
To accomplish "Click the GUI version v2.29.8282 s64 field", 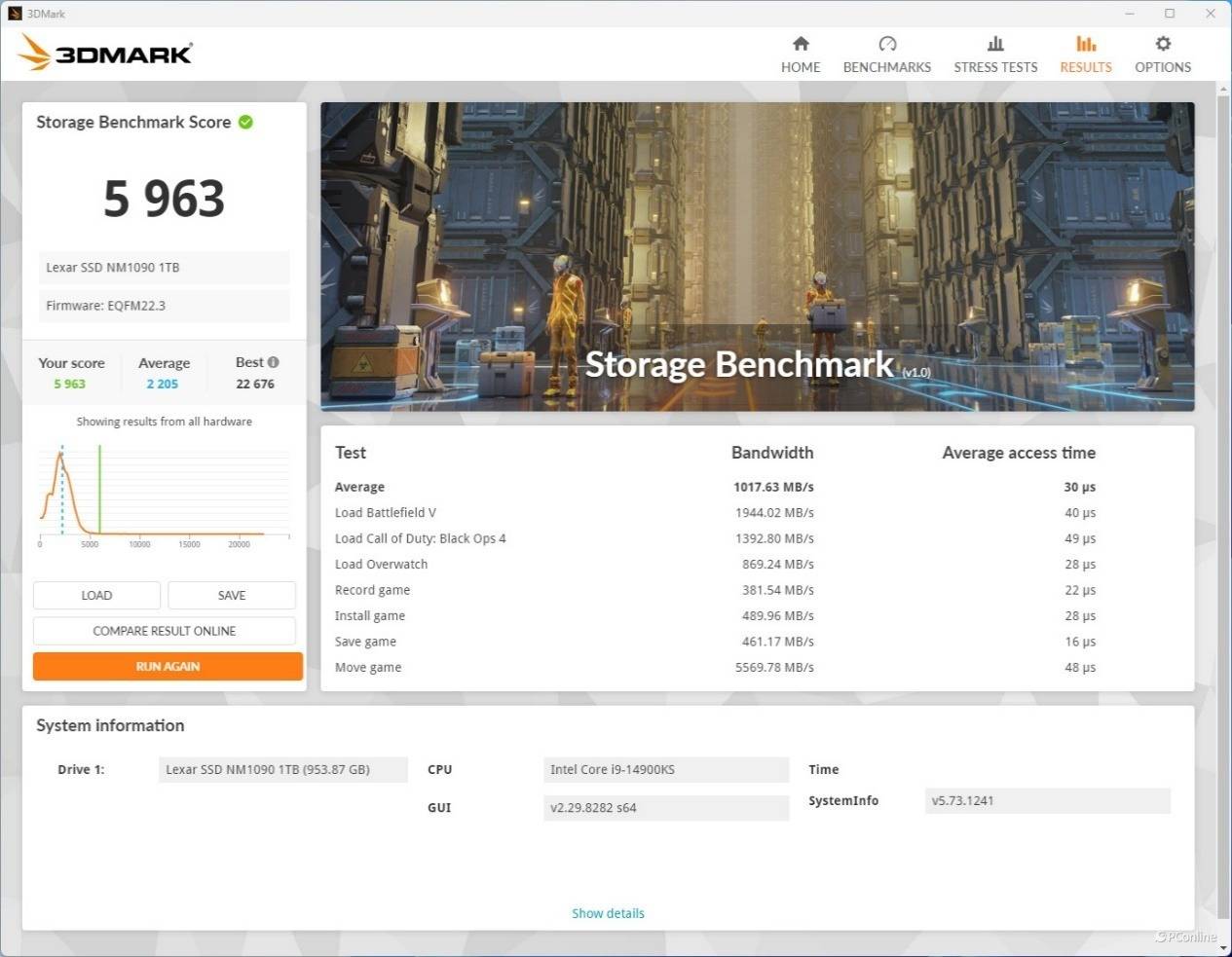I will 666,808.
